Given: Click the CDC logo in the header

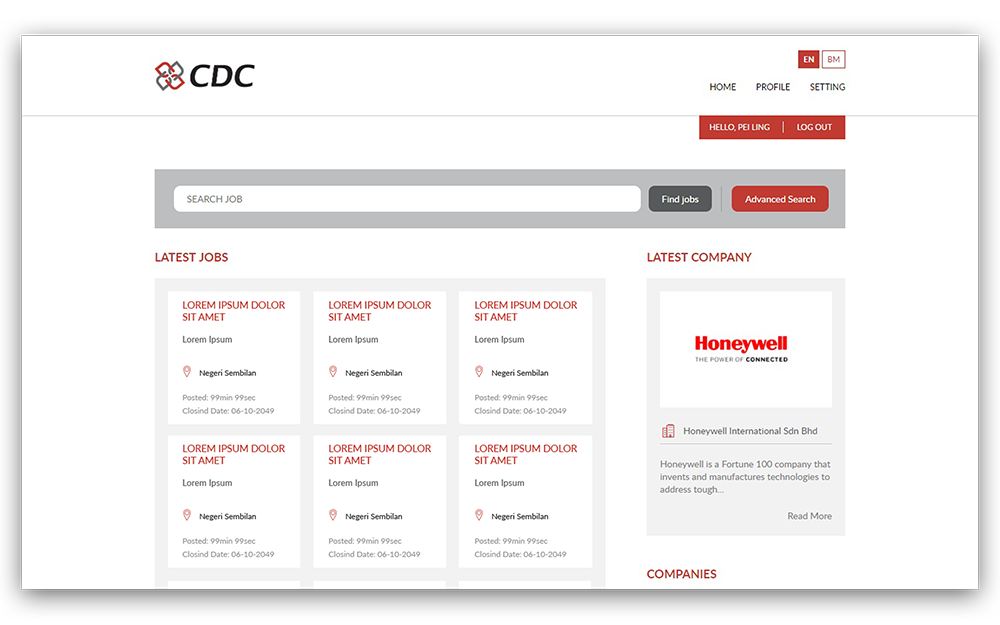Looking at the screenshot, I should [205, 75].
